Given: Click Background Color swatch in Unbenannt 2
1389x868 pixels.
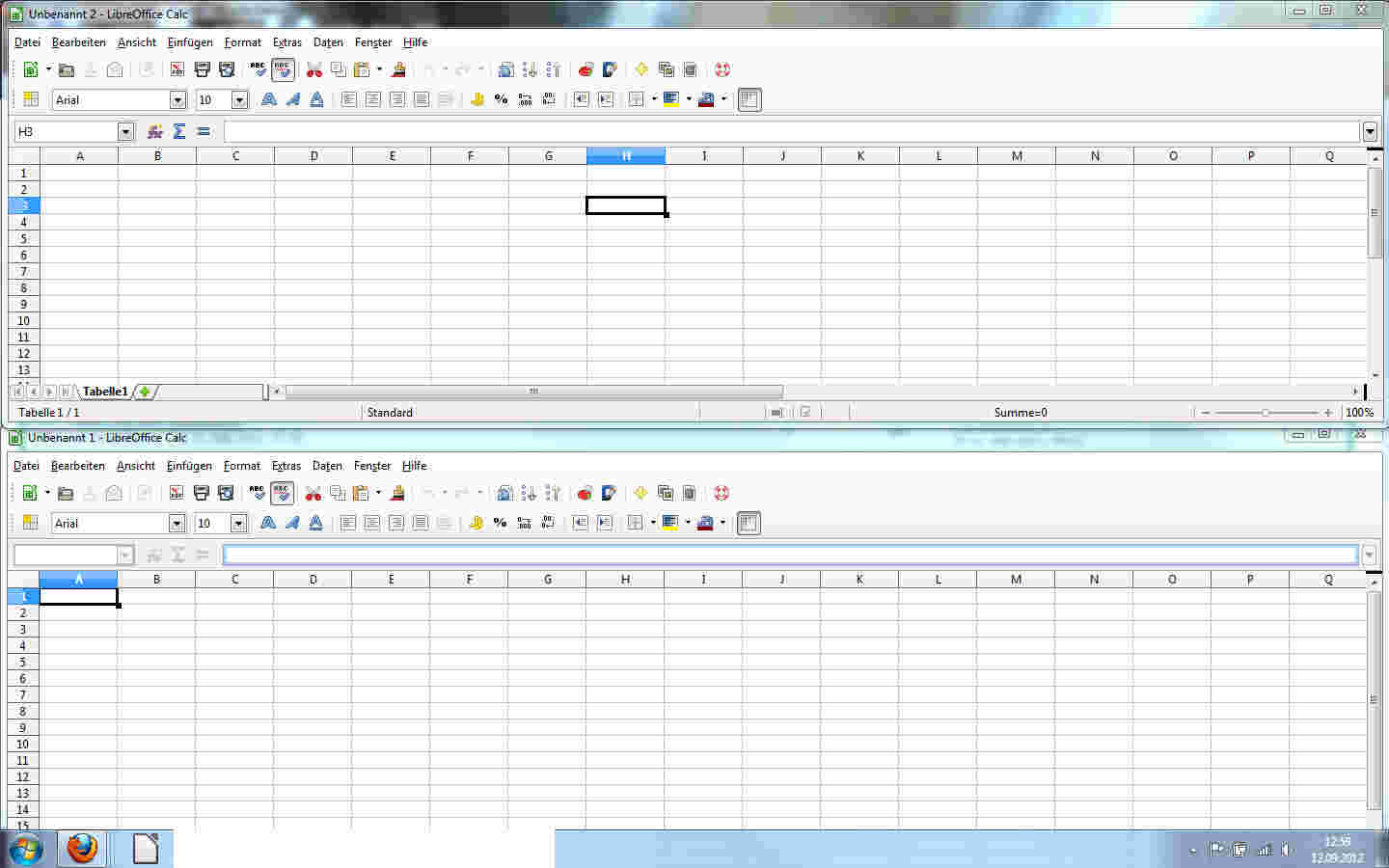Looking at the screenshot, I should (671, 99).
